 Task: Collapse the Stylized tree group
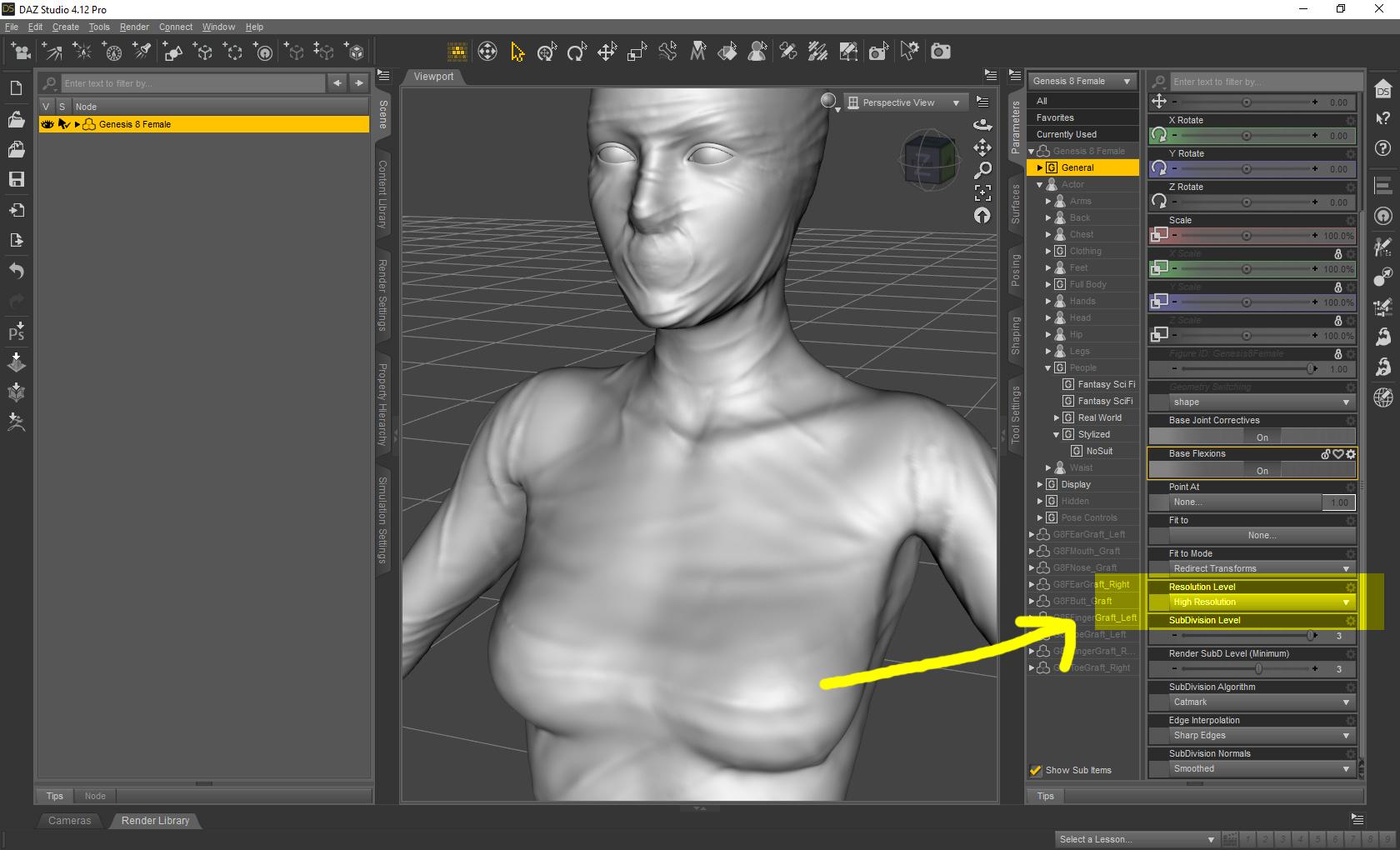[x=1057, y=434]
